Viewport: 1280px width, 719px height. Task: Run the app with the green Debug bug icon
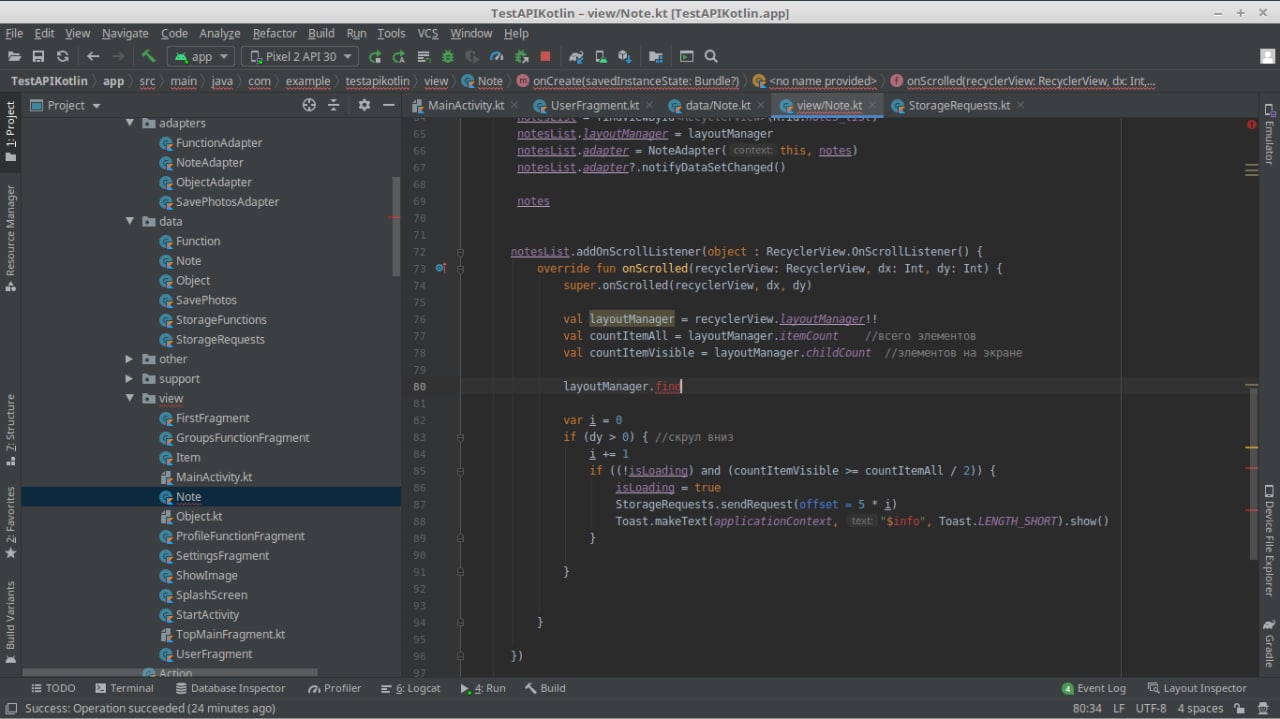point(447,57)
